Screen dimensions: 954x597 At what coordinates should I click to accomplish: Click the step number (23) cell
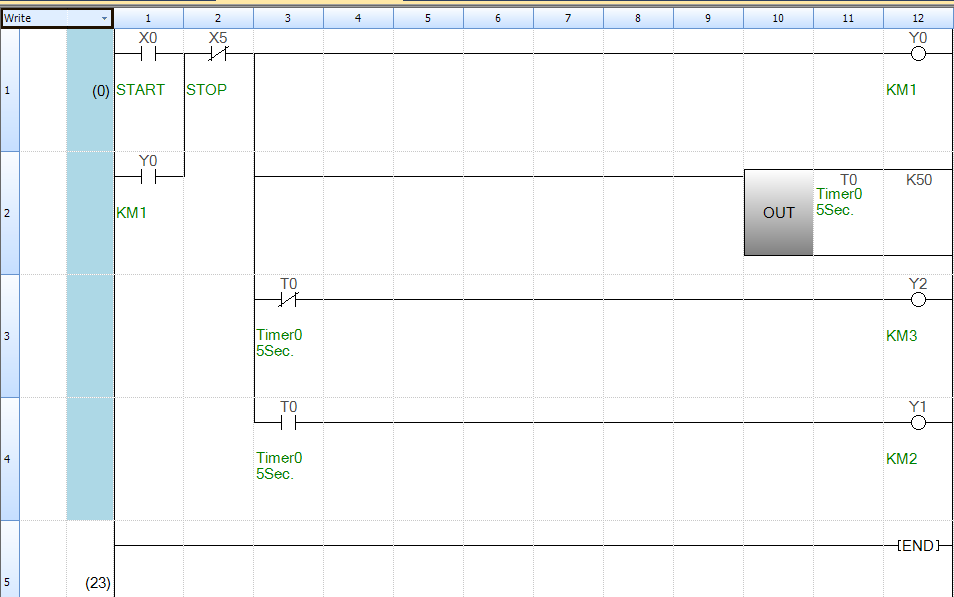tap(98, 583)
